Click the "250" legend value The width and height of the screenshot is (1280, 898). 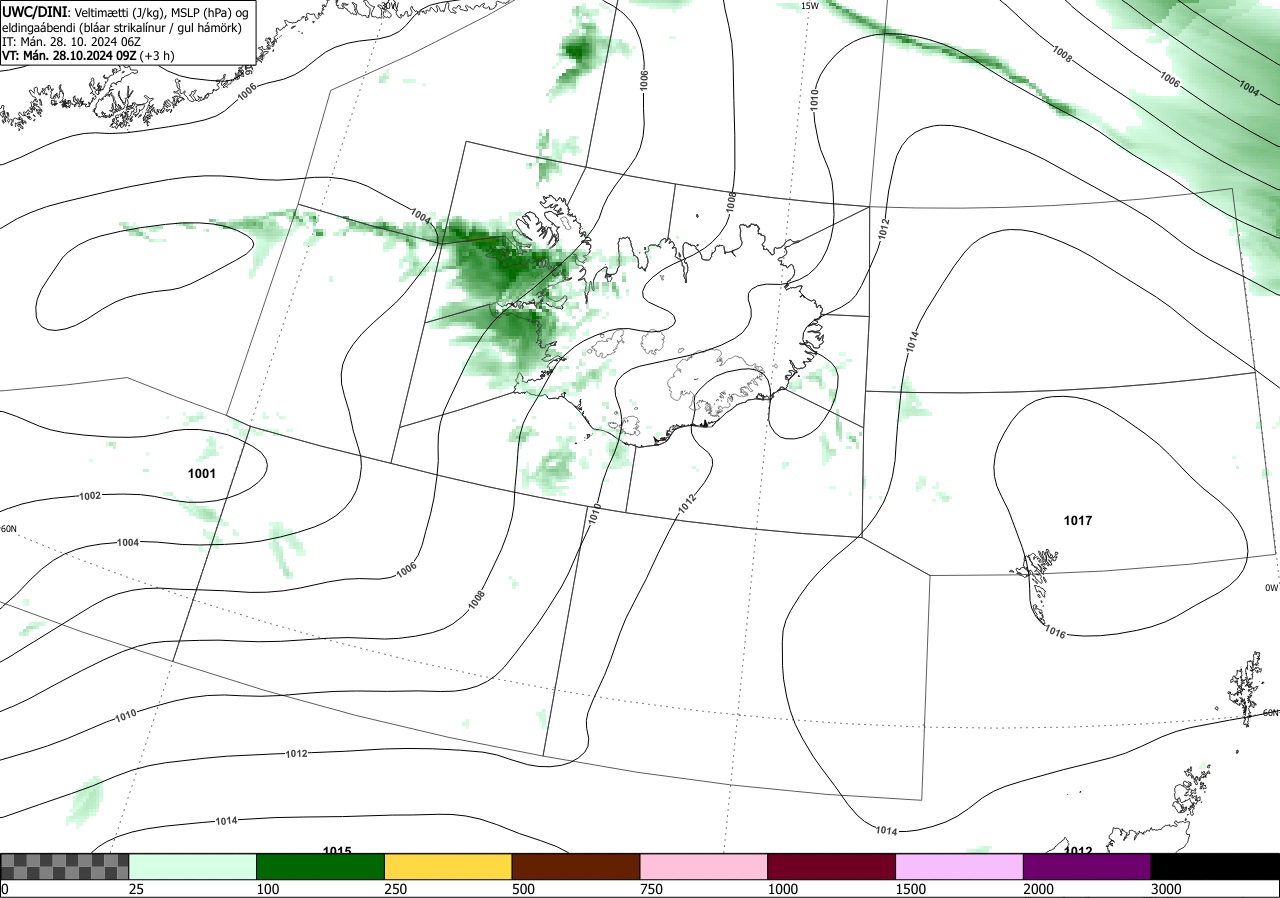(395, 889)
